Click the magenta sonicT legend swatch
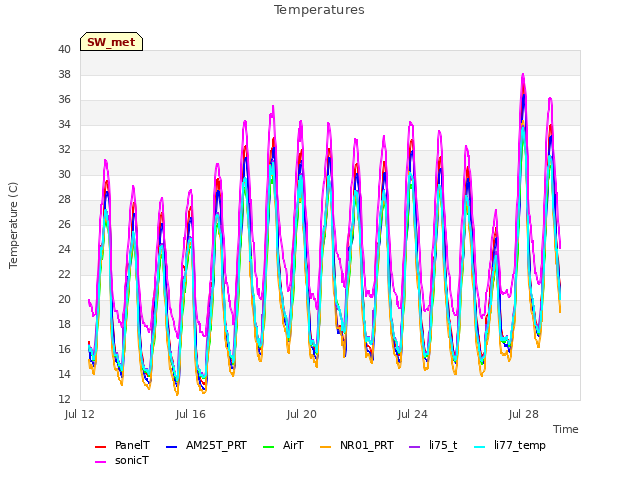 coord(100,462)
